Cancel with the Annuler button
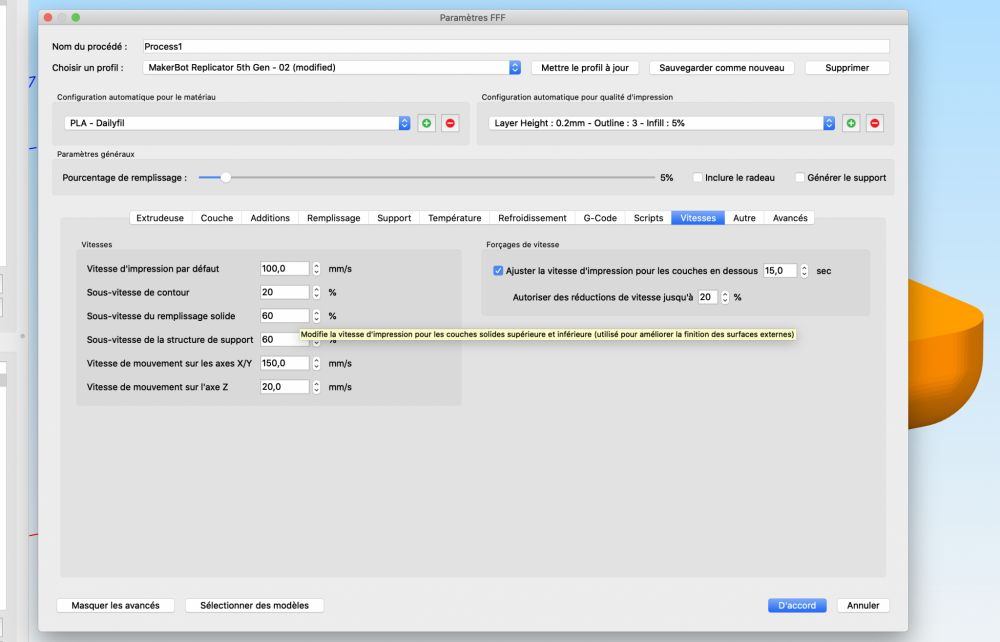 pos(863,606)
